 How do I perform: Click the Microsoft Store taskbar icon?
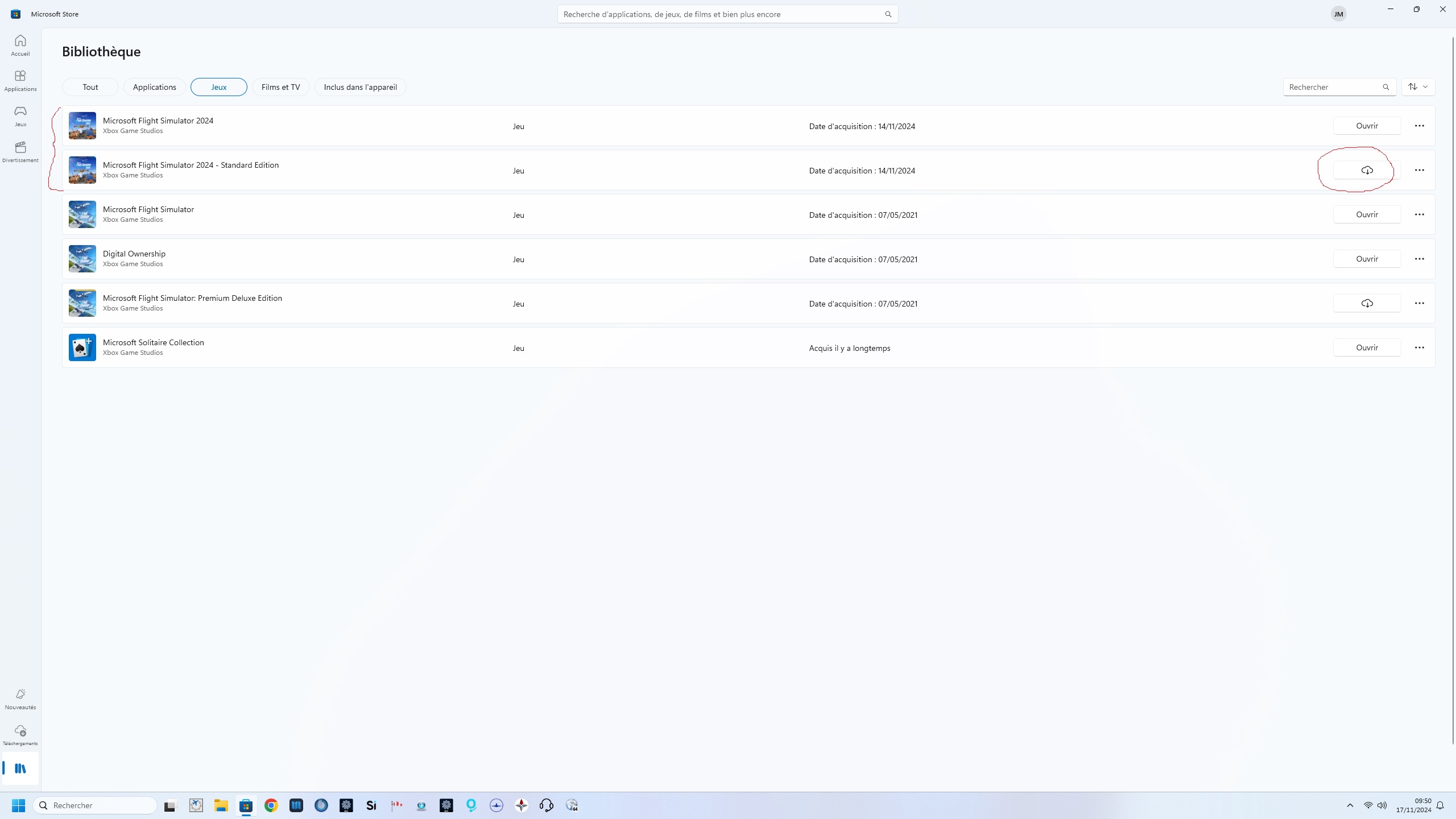(x=246, y=805)
